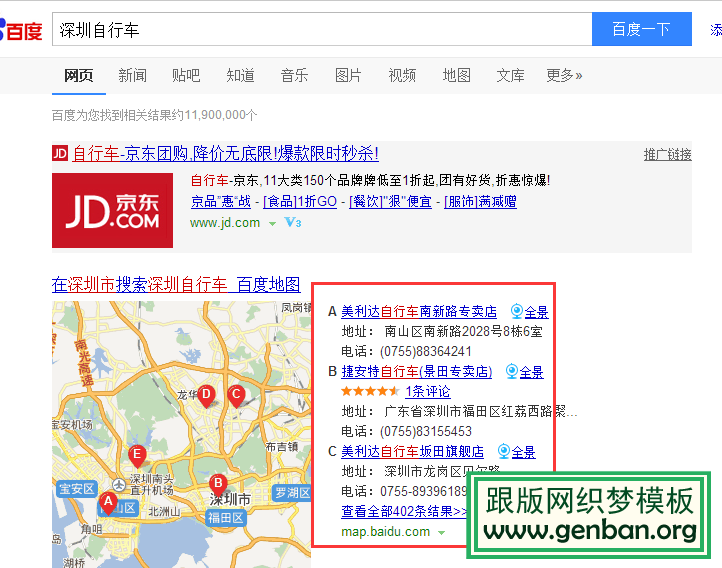Viewport: 722px width, 568px height.
Task: Open 美利达自行车南新路专卖店 link
Action: 419,312
